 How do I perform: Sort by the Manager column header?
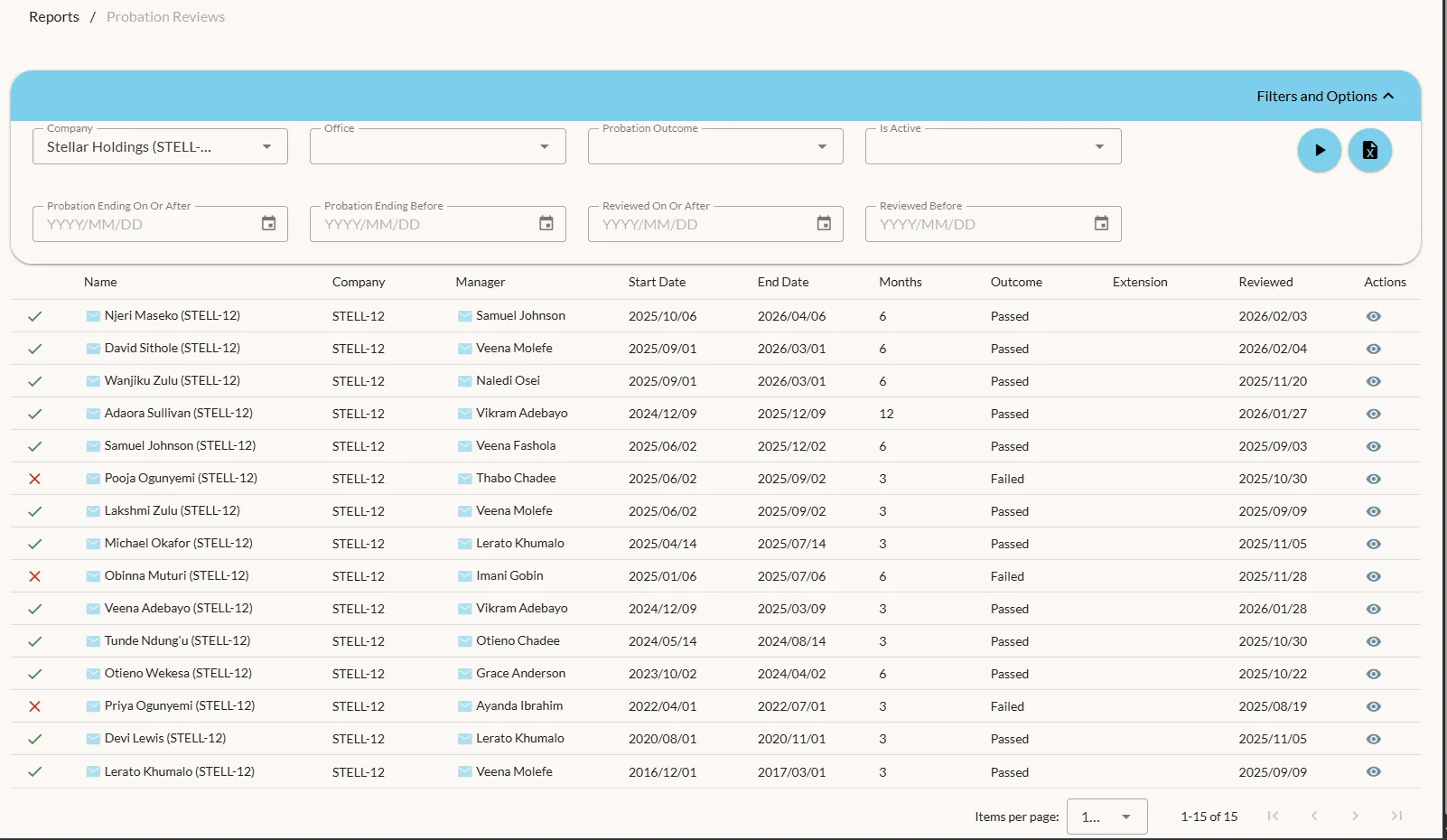tap(481, 282)
